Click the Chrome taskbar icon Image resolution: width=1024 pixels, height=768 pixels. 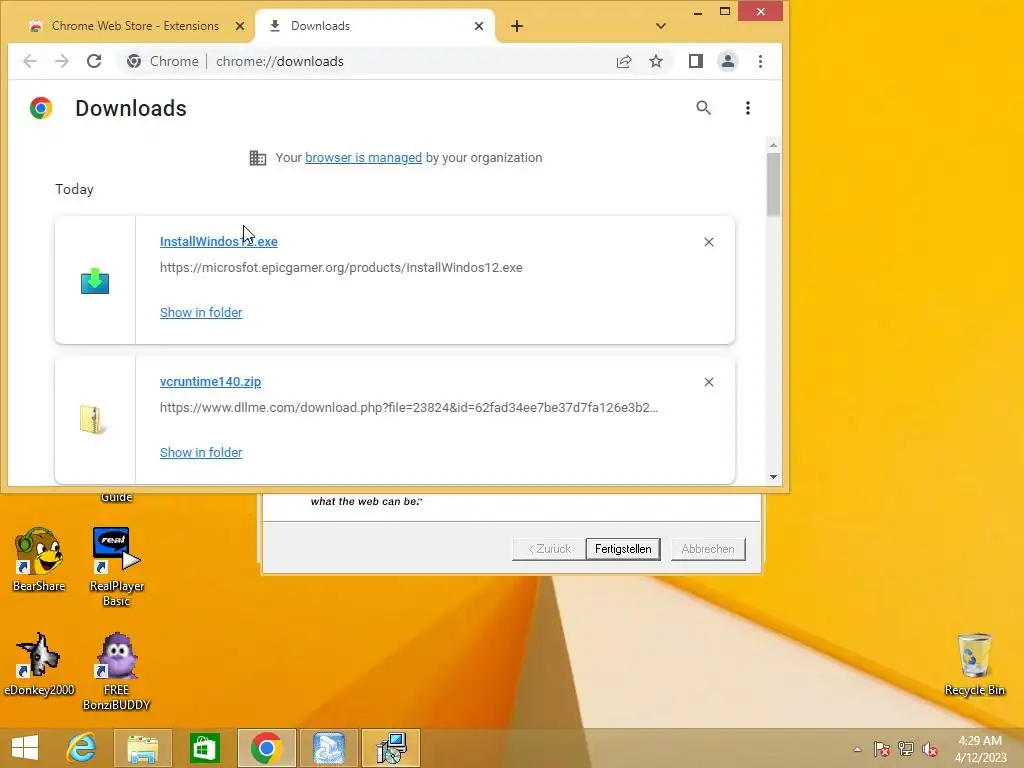[266, 748]
